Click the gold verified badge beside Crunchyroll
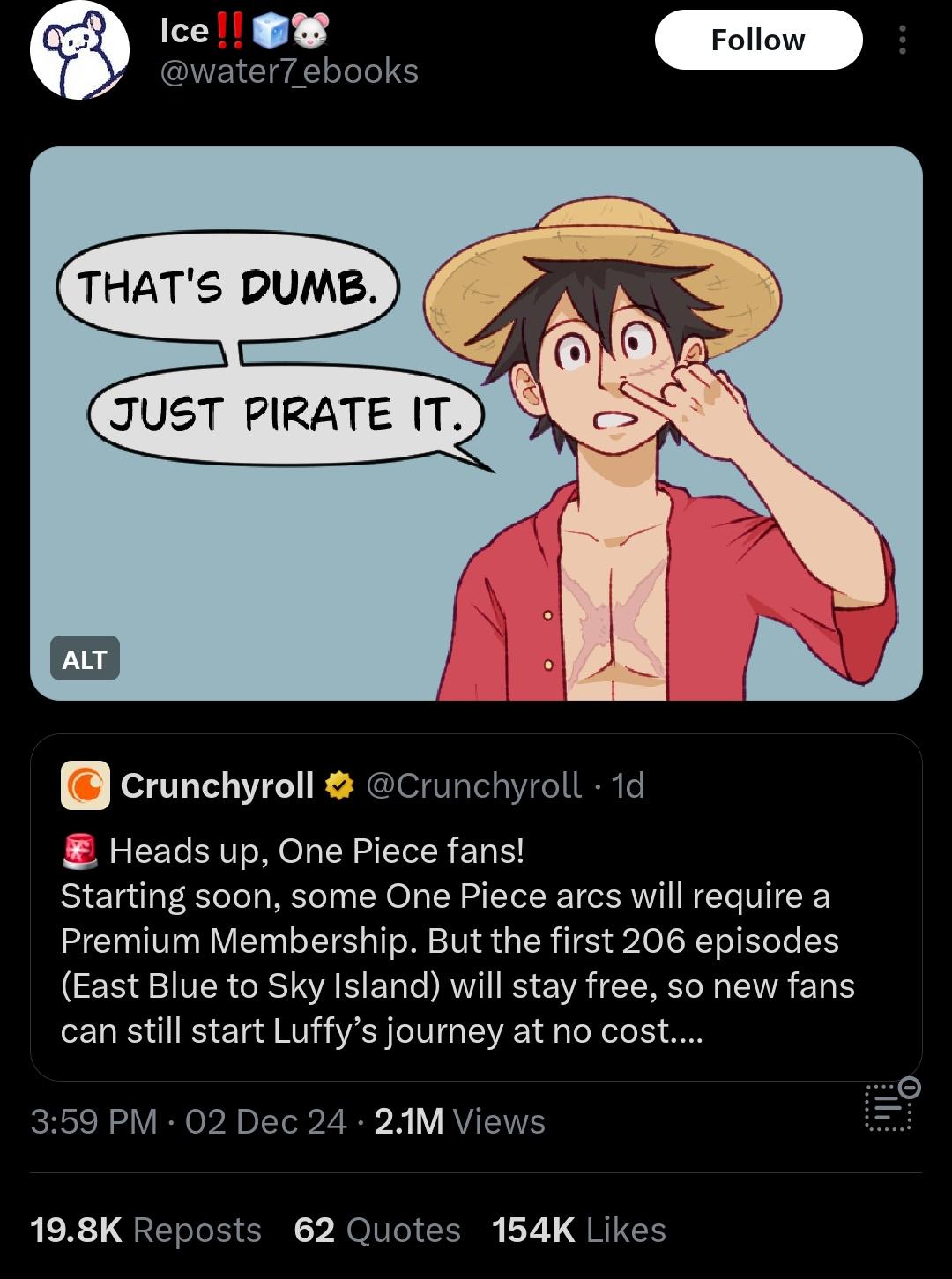 click(339, 785)
